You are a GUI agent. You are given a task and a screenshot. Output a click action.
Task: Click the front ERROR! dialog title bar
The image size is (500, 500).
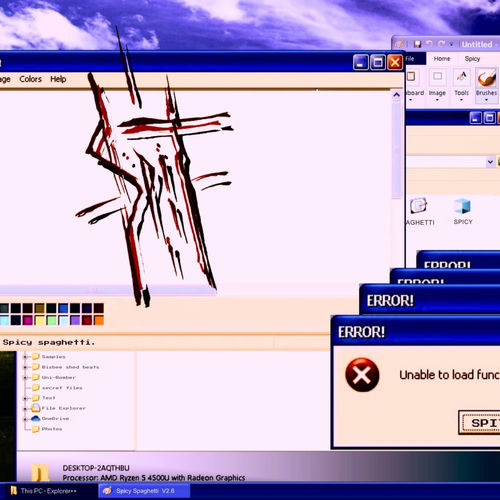[416, 332]
